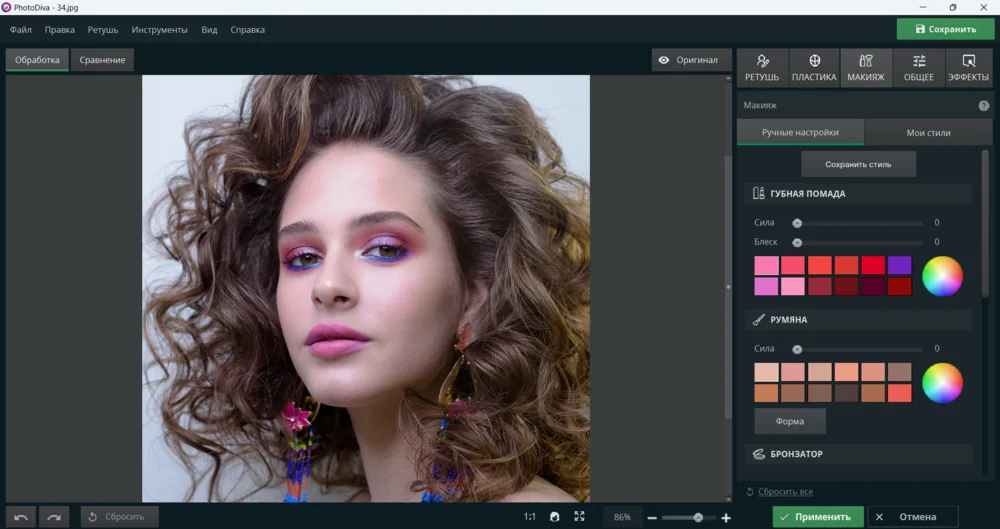Redo the edit with the forward arrow
Viewport: 1000px width, 529px height.
click(x=54, y=517)
